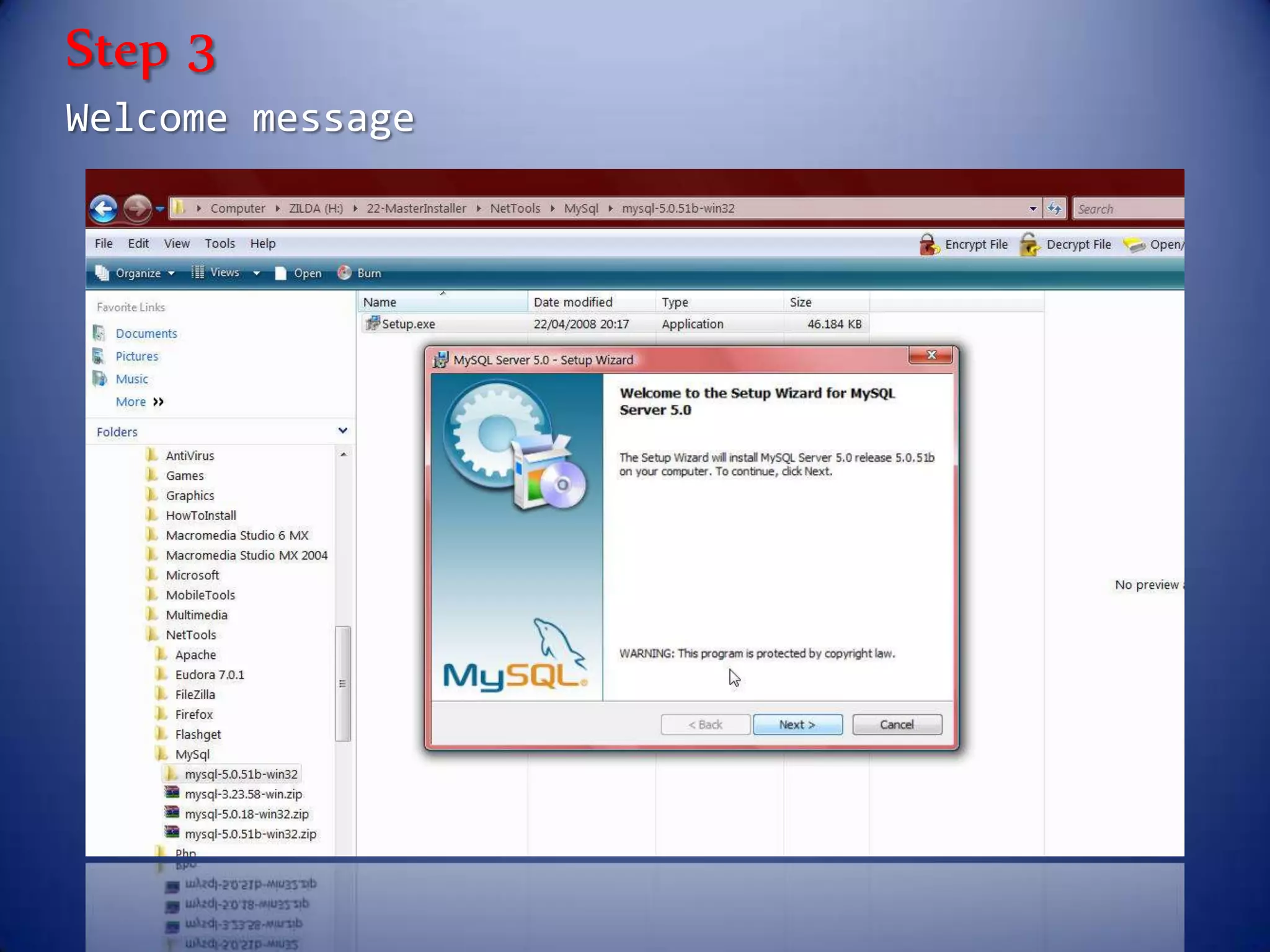The image size is (1270, 952).
Task: Open Pictures favorite link
Action: click(137, 356)
